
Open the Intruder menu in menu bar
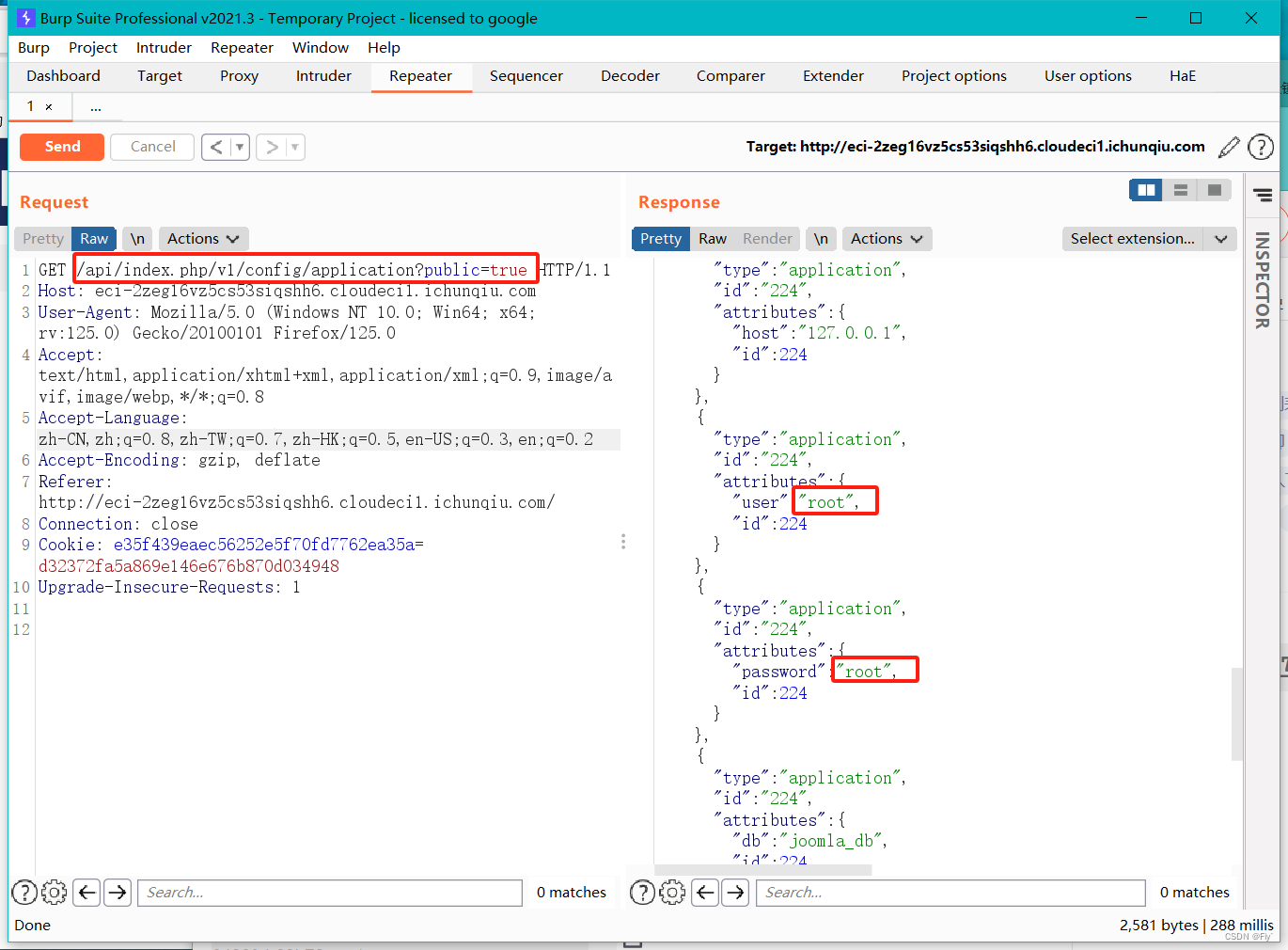click(164, 48)
